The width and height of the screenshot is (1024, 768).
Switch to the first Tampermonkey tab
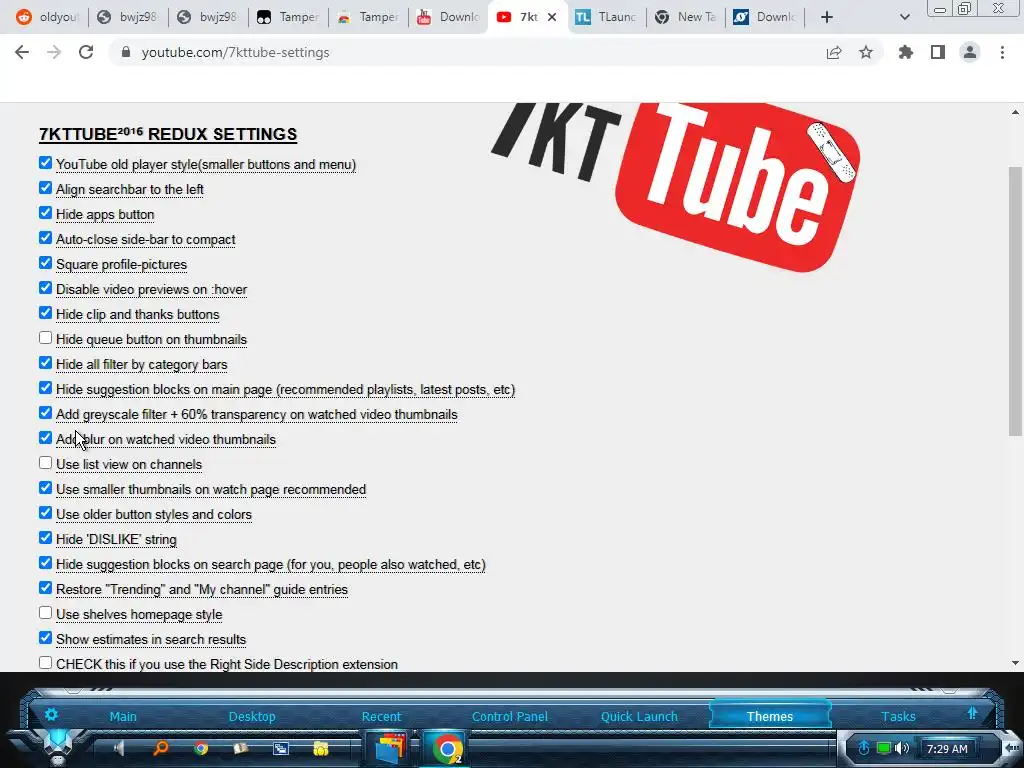point(287,17)
